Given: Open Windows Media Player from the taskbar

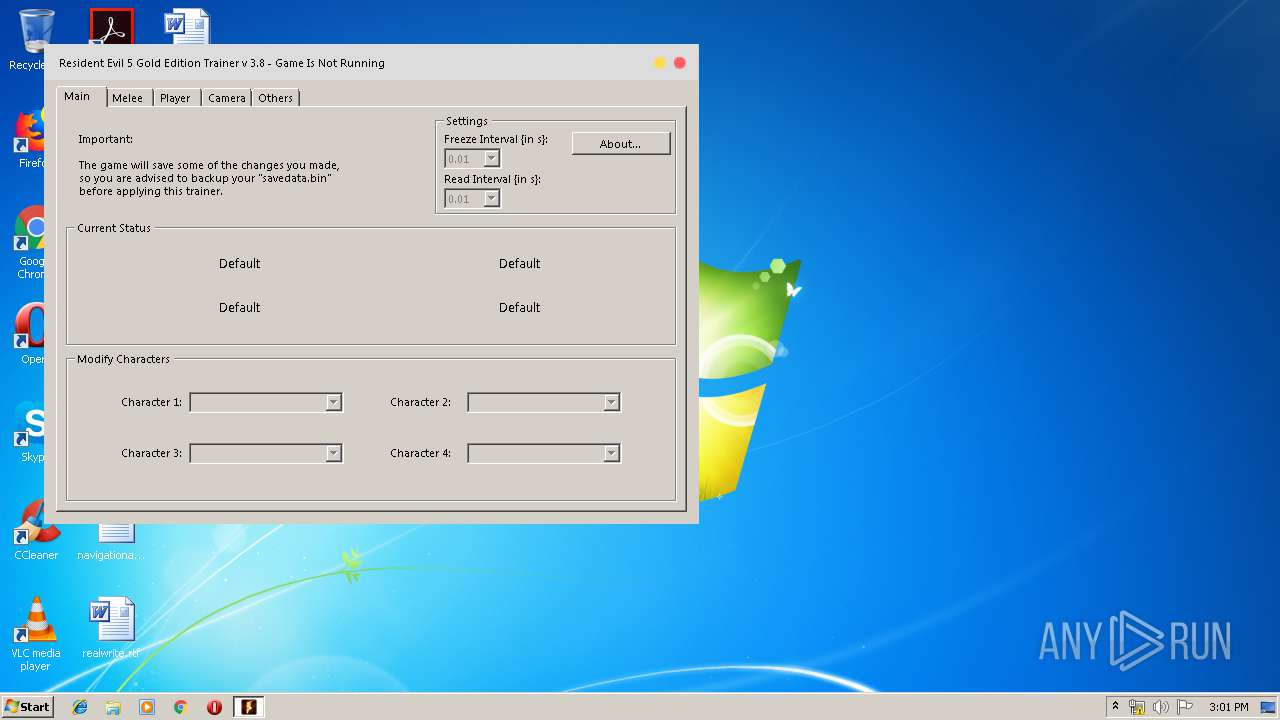Looking at the screenshot, I should 147,707.
